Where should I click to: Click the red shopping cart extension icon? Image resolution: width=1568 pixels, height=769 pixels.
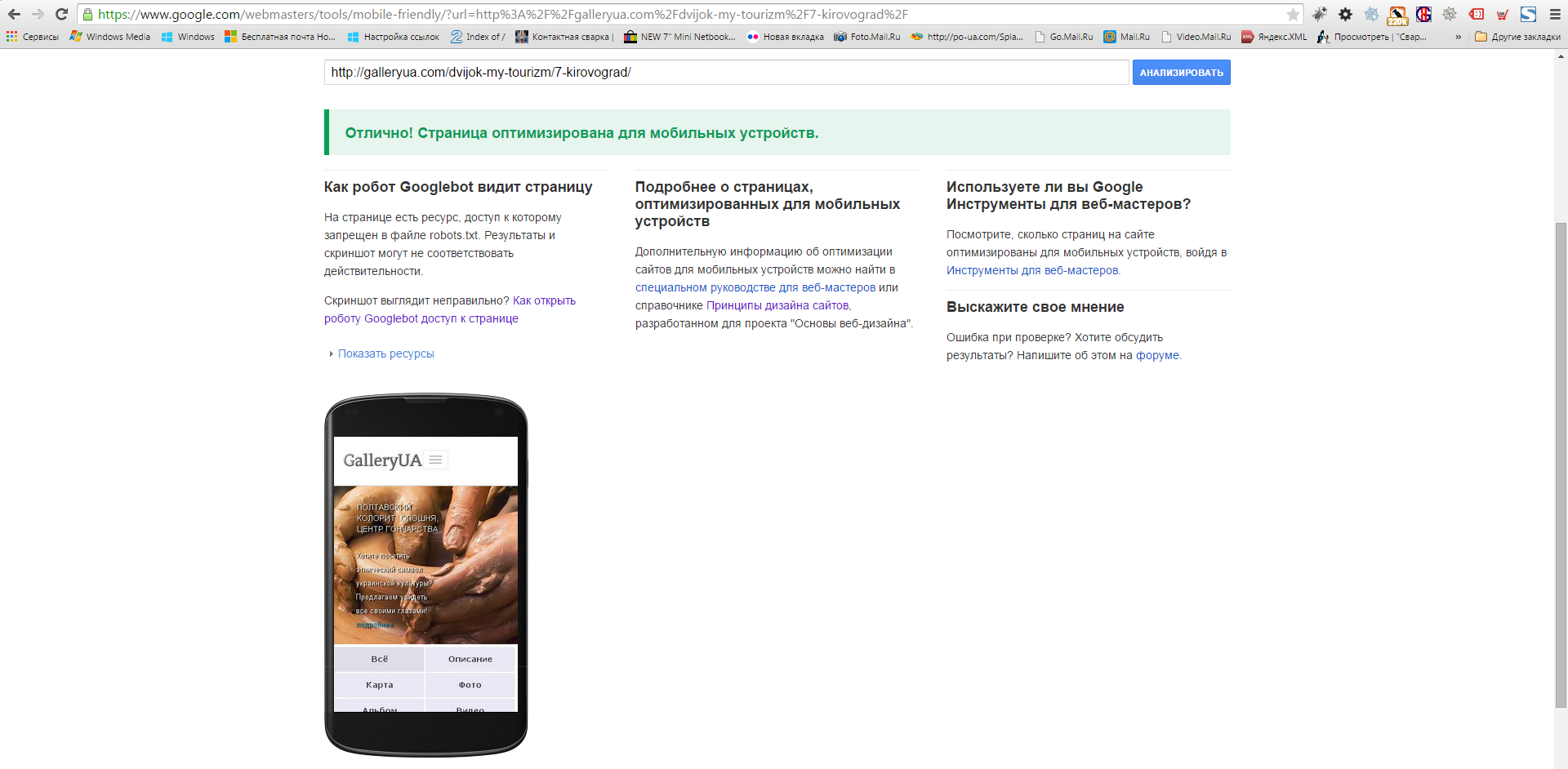[1502, 14]
